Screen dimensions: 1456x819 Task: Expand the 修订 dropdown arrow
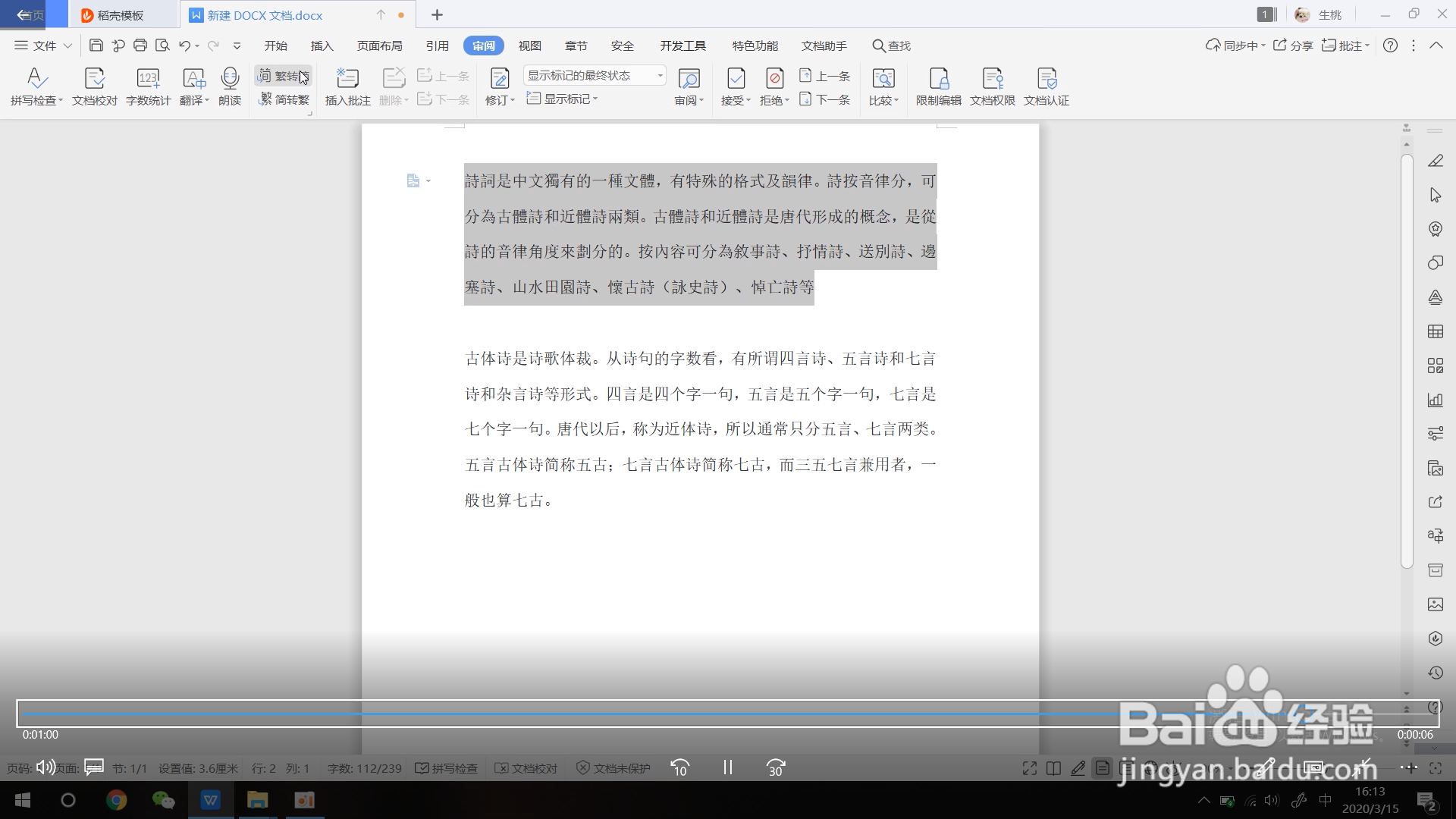(x=513, y=100)
